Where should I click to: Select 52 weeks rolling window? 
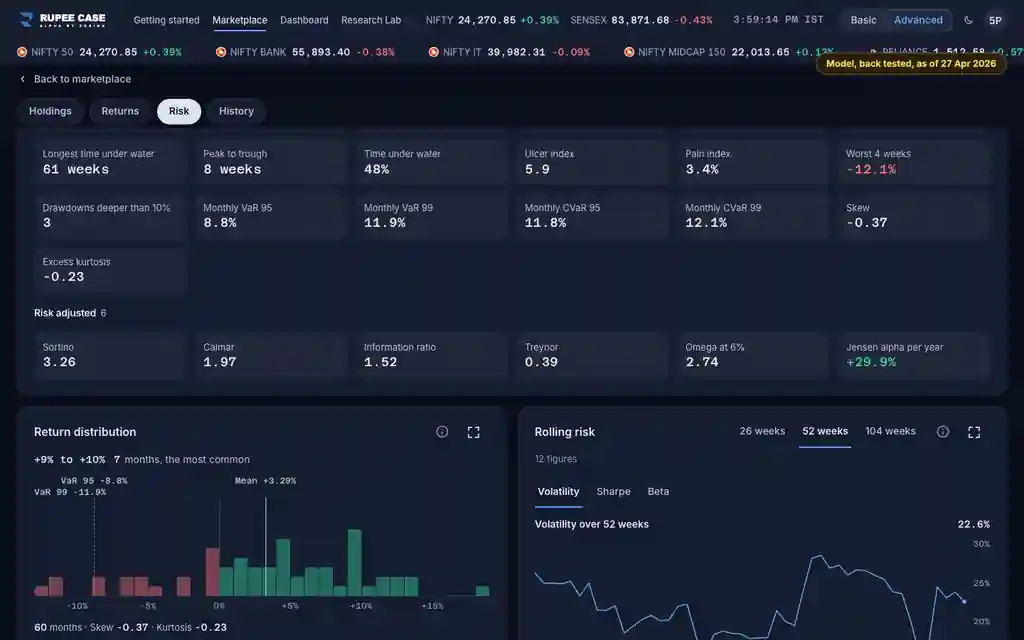825,431
